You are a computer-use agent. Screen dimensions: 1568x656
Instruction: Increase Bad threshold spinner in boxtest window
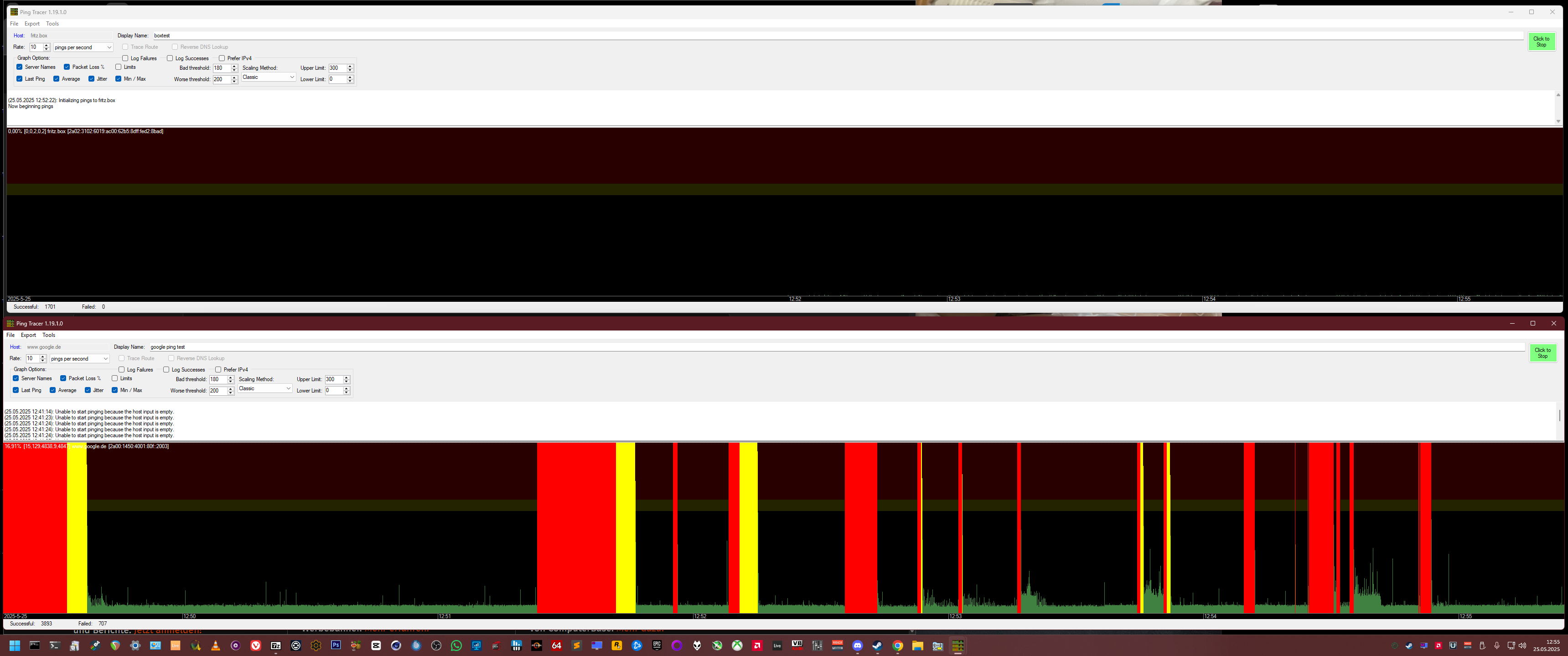[234, 67]
